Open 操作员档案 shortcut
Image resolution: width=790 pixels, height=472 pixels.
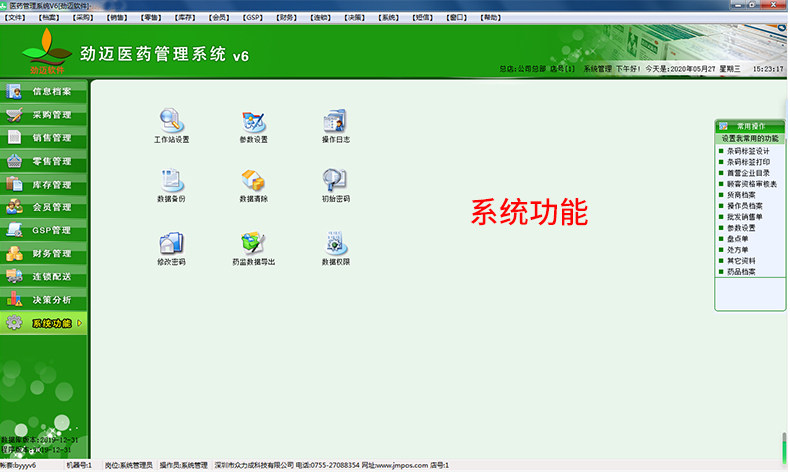pos(744,206)
